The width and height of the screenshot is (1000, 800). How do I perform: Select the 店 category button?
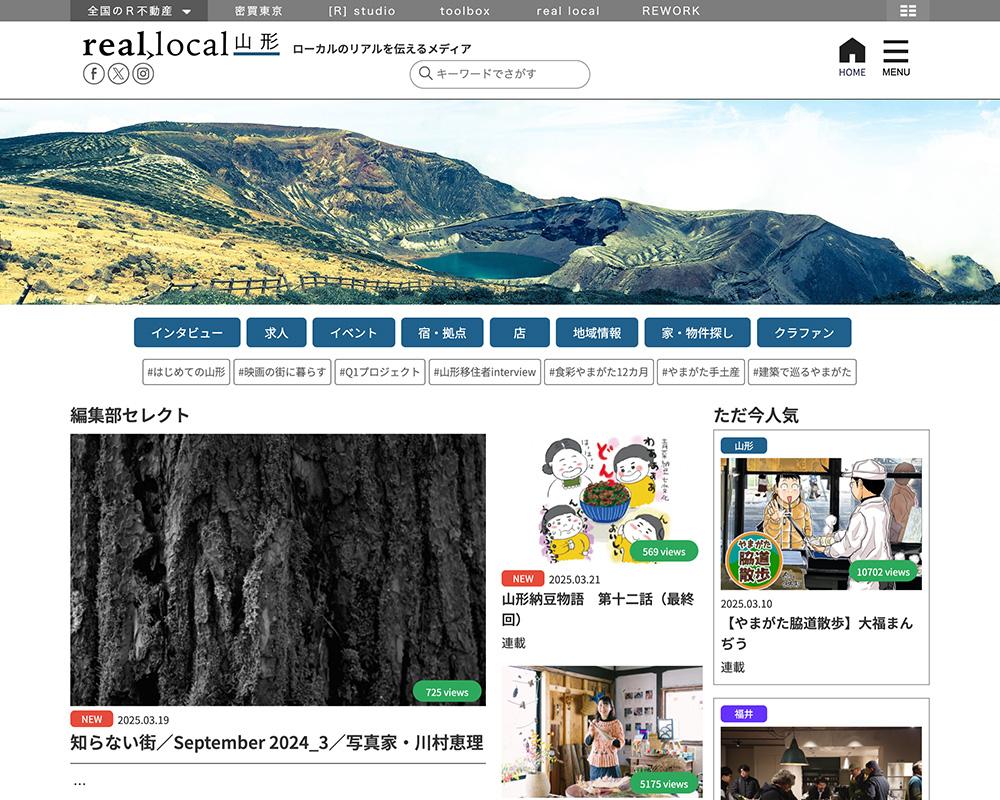point(520,332)
